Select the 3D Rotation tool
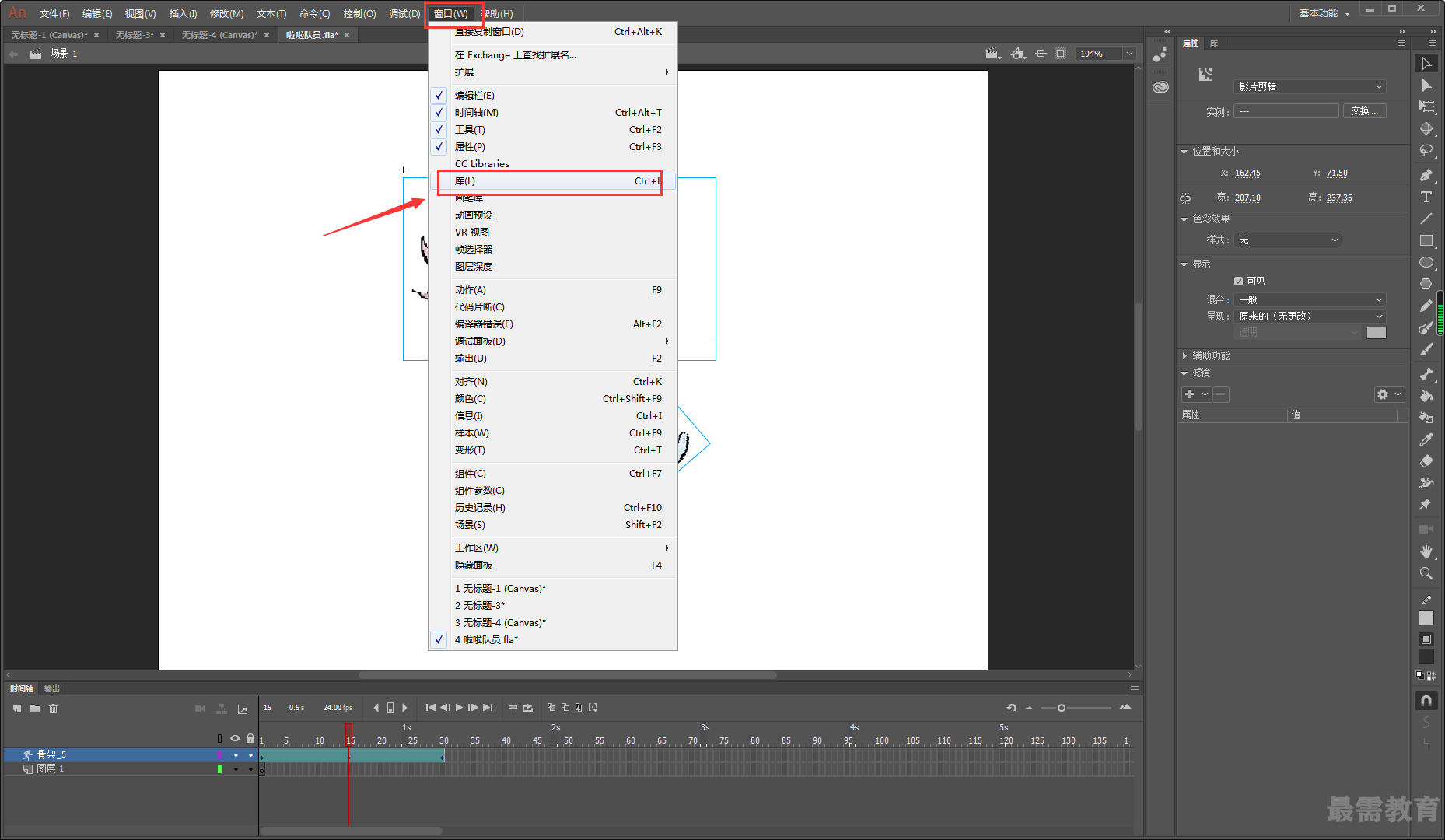Viewport: 1445px width, 840px height. tap(1426, 129)
